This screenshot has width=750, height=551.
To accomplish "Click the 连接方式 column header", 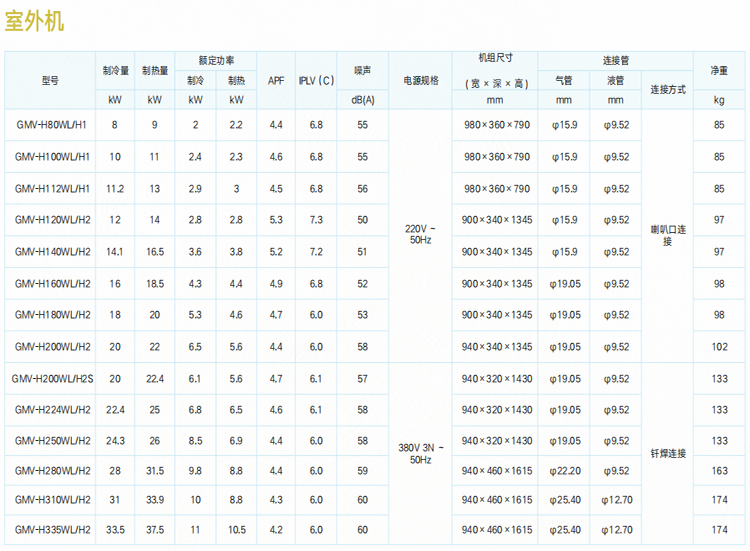I will pos(668,89).
